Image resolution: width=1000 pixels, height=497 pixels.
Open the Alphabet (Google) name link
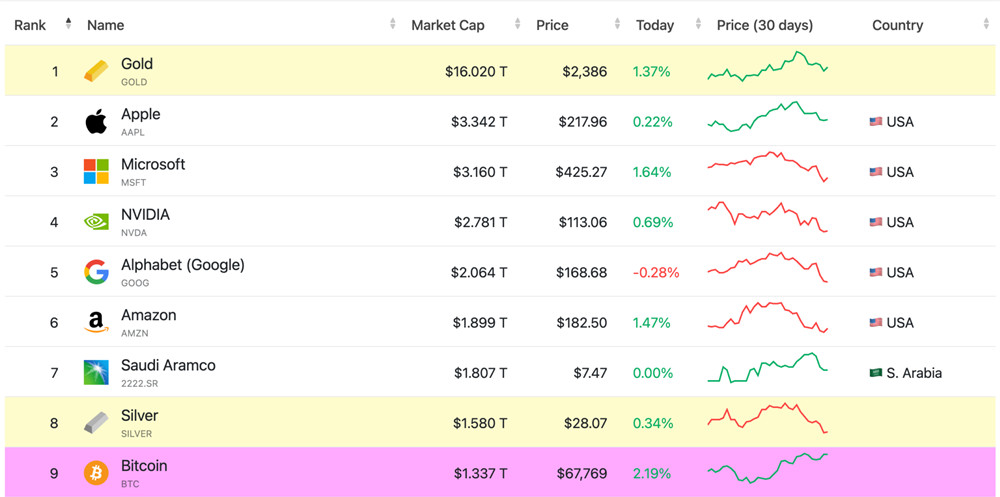pyautogui.click(x=182, y=265)
